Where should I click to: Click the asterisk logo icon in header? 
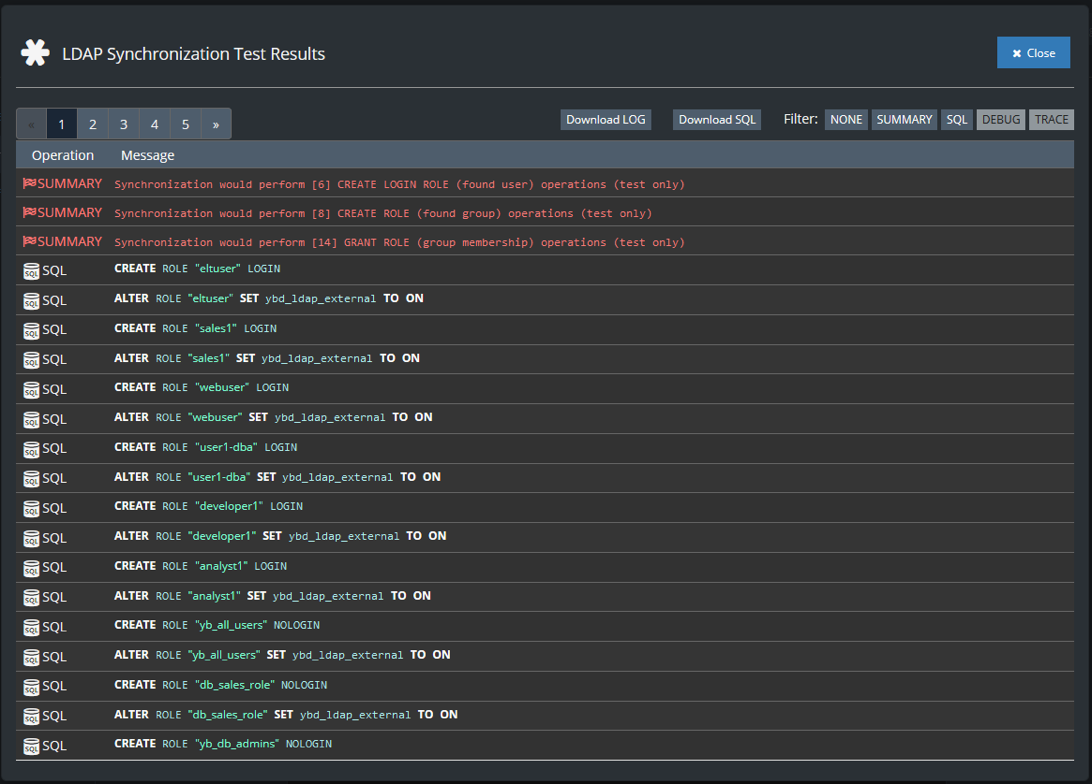35,53
